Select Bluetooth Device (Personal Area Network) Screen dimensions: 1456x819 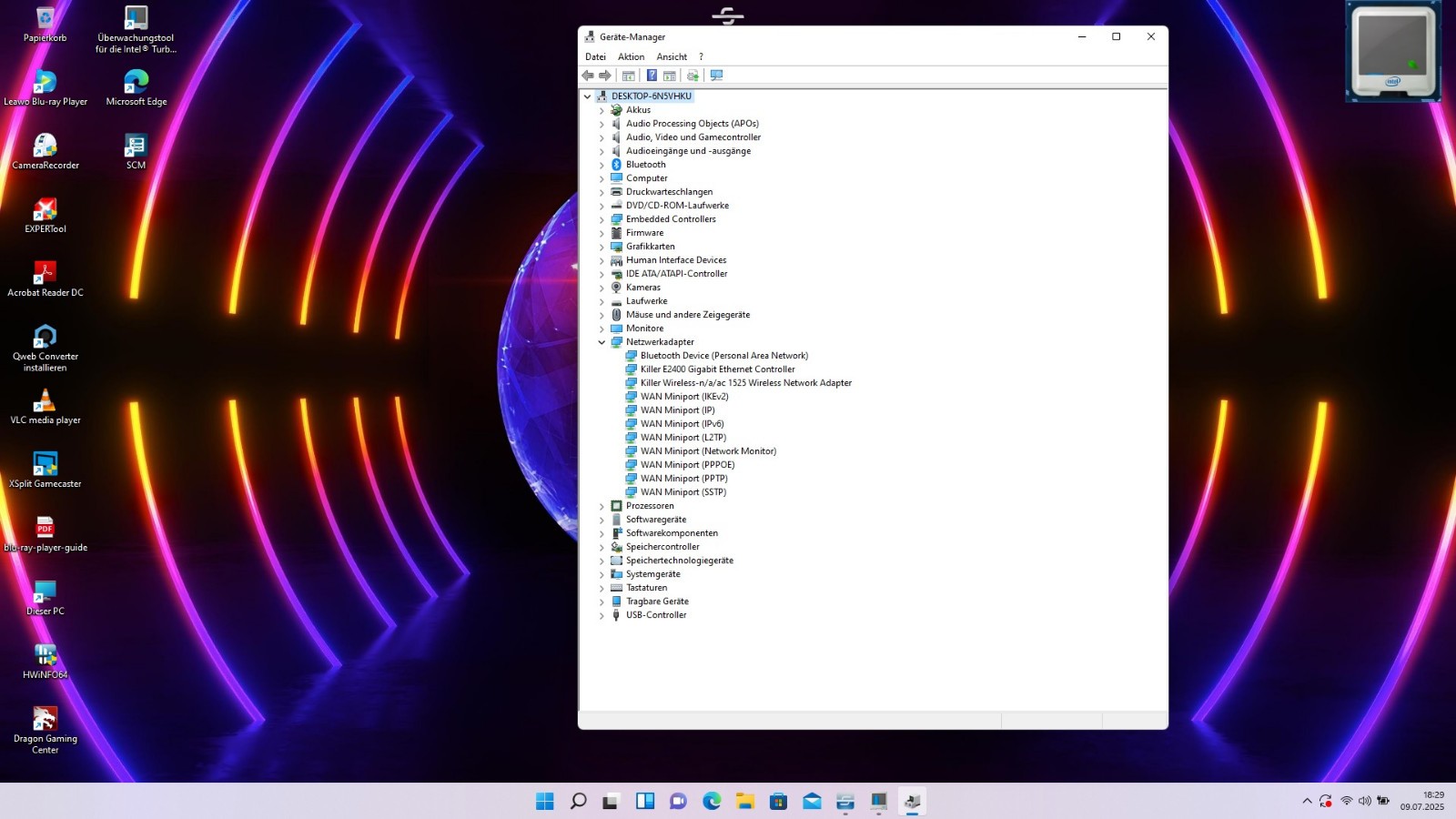[724, 356]
